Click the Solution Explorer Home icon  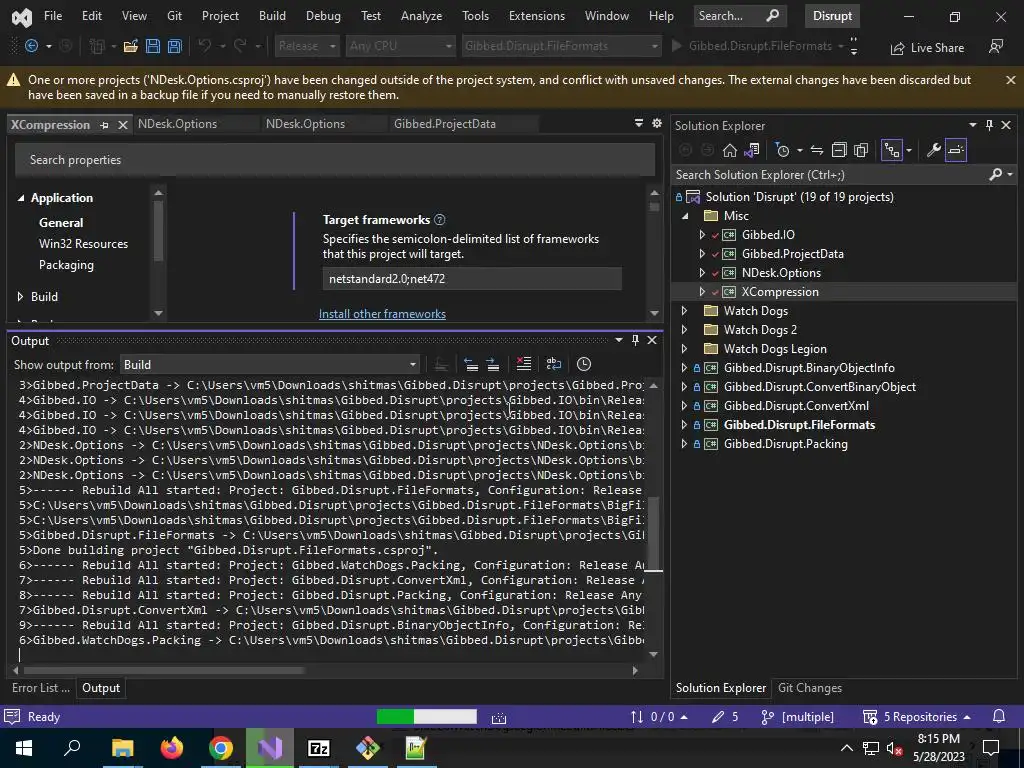(x=729, y=150)
